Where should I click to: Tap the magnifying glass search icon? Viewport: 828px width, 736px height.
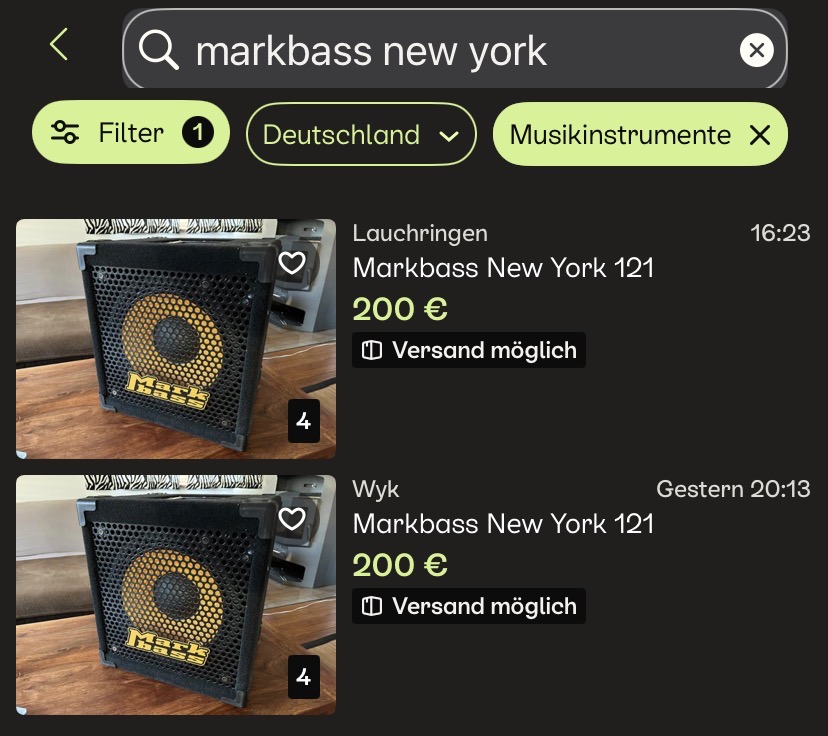tap(158, 50)
